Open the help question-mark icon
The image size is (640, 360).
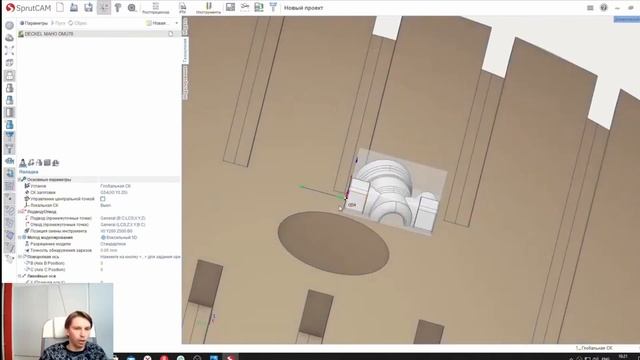click(604, 7)
